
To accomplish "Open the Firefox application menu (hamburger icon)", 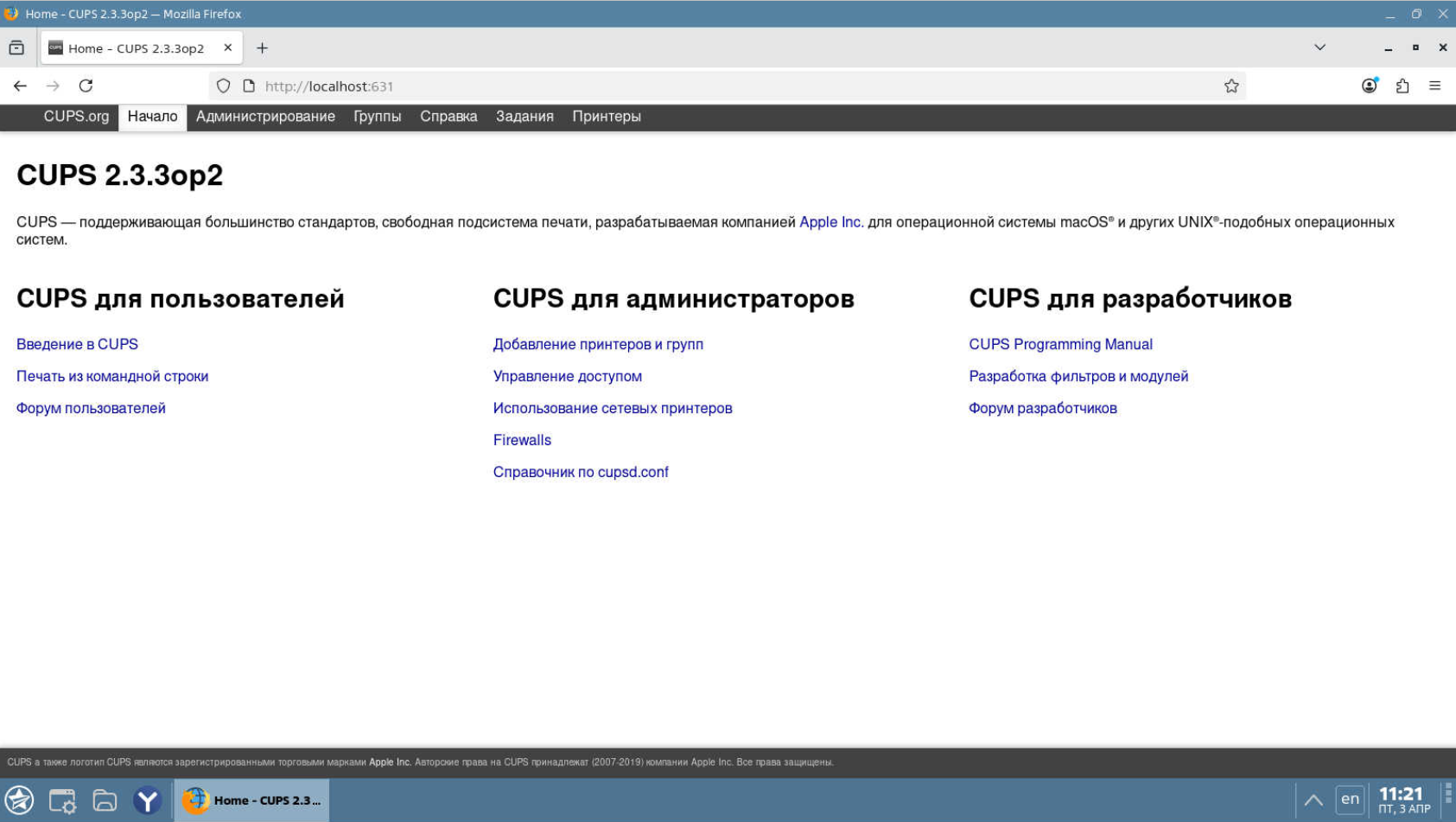I will pyautogui.click(x=1434, y=86).
